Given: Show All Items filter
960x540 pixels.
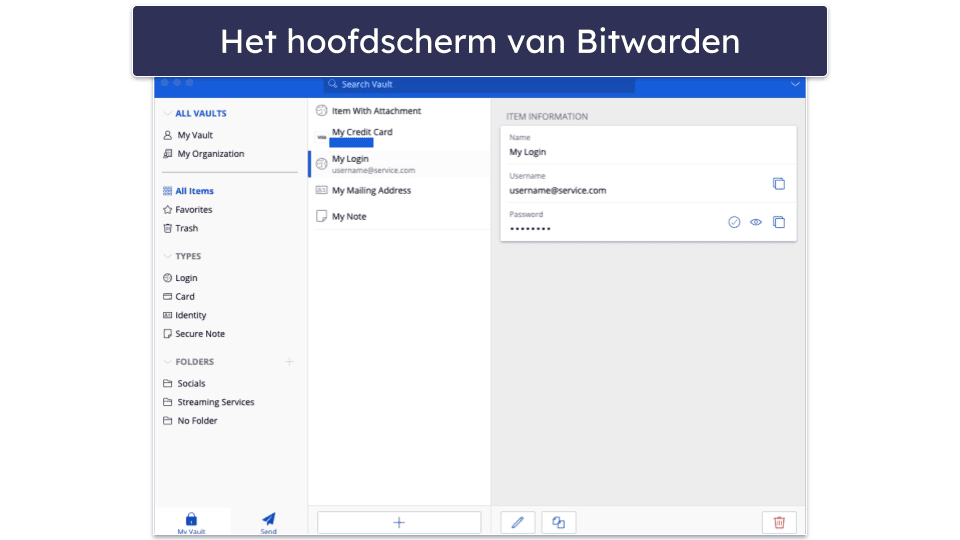Looking at the screenshot, I should coord(189,191).
